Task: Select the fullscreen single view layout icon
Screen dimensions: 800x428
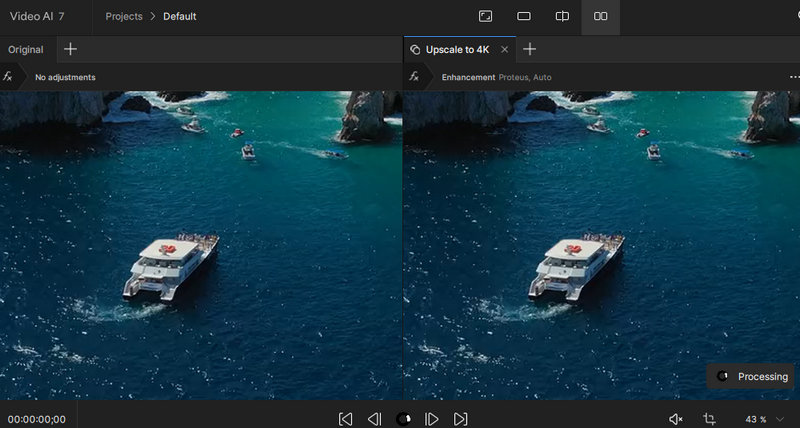Action: [x=485, y=16]
